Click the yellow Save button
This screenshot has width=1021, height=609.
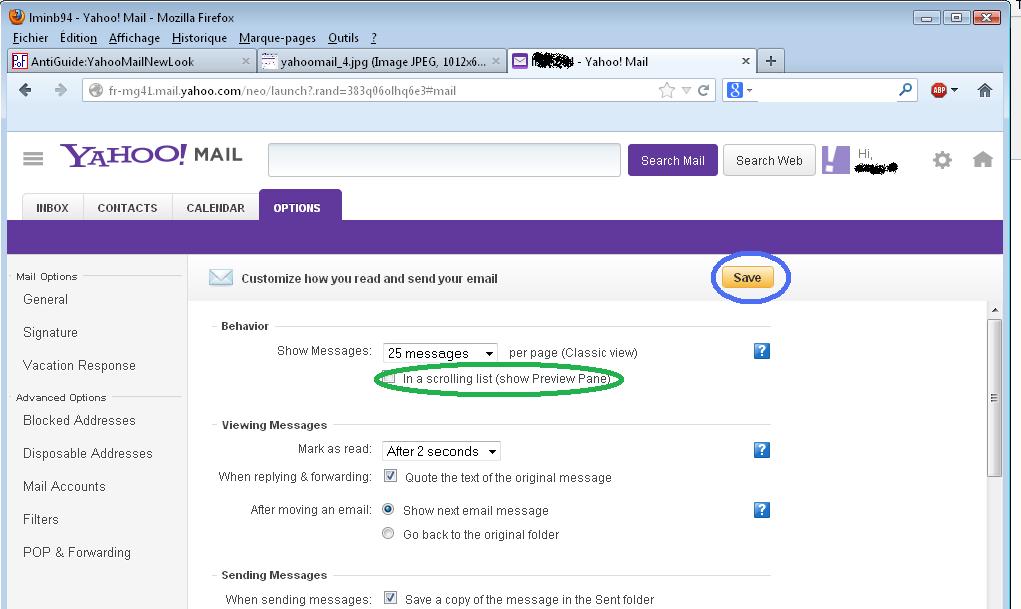coord(748,277)
